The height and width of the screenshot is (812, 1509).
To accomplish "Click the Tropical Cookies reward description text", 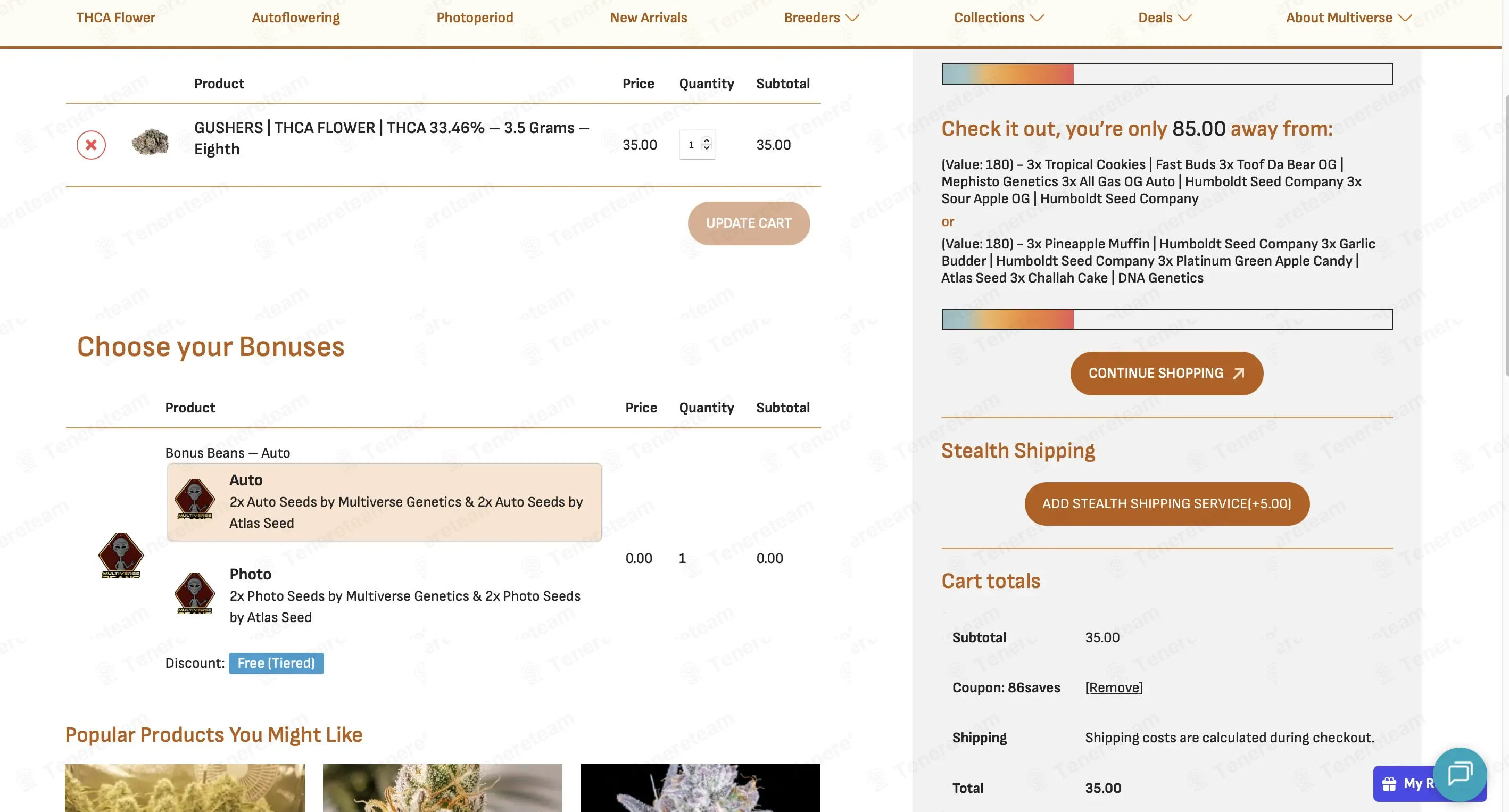I will [1151, 181].
